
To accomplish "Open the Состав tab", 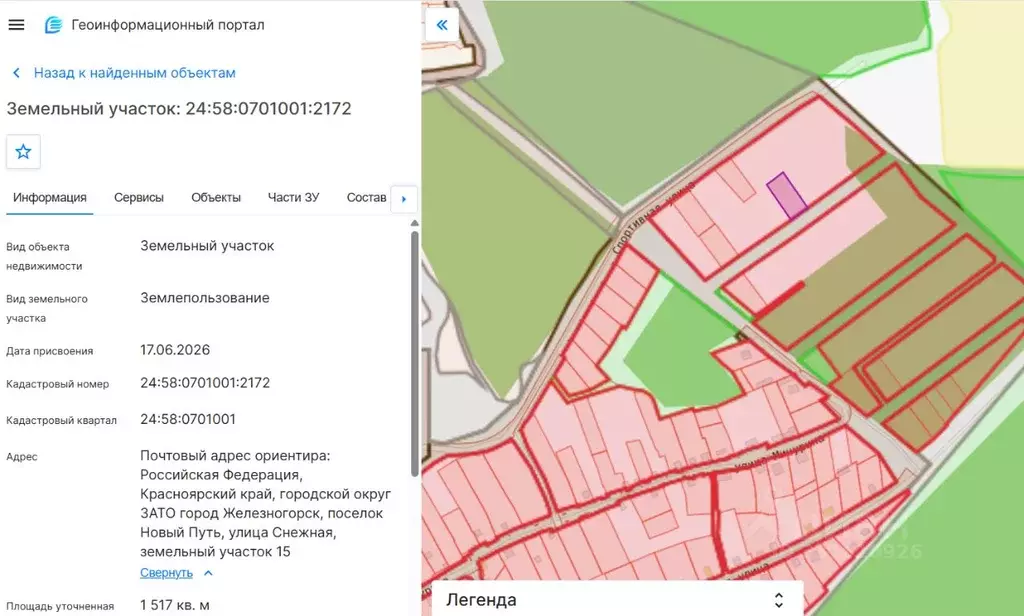I will pos(366,197).
